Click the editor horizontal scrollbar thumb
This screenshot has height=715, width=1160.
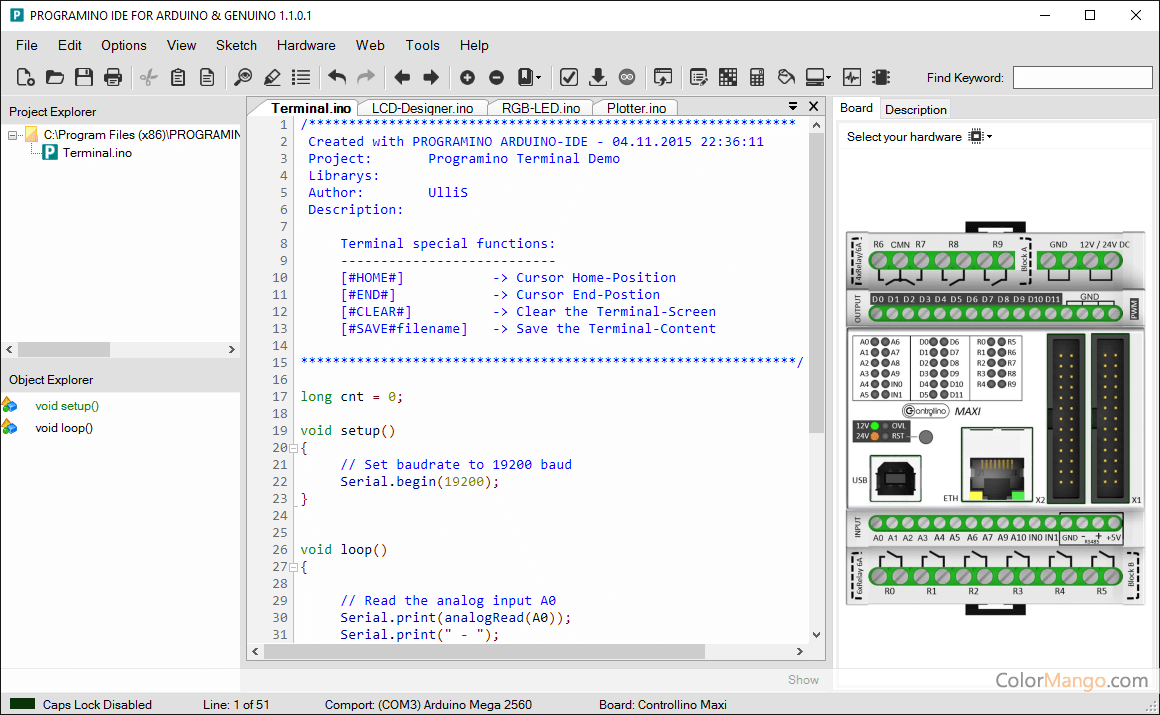485,651
